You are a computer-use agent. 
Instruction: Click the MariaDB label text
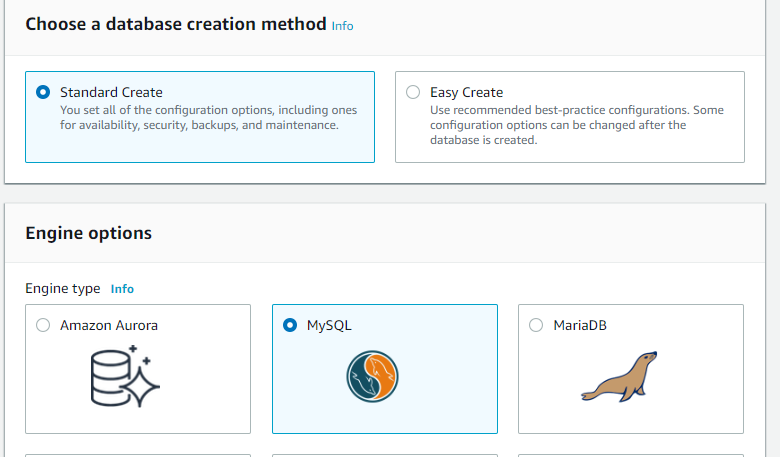[x=580, y=325]
